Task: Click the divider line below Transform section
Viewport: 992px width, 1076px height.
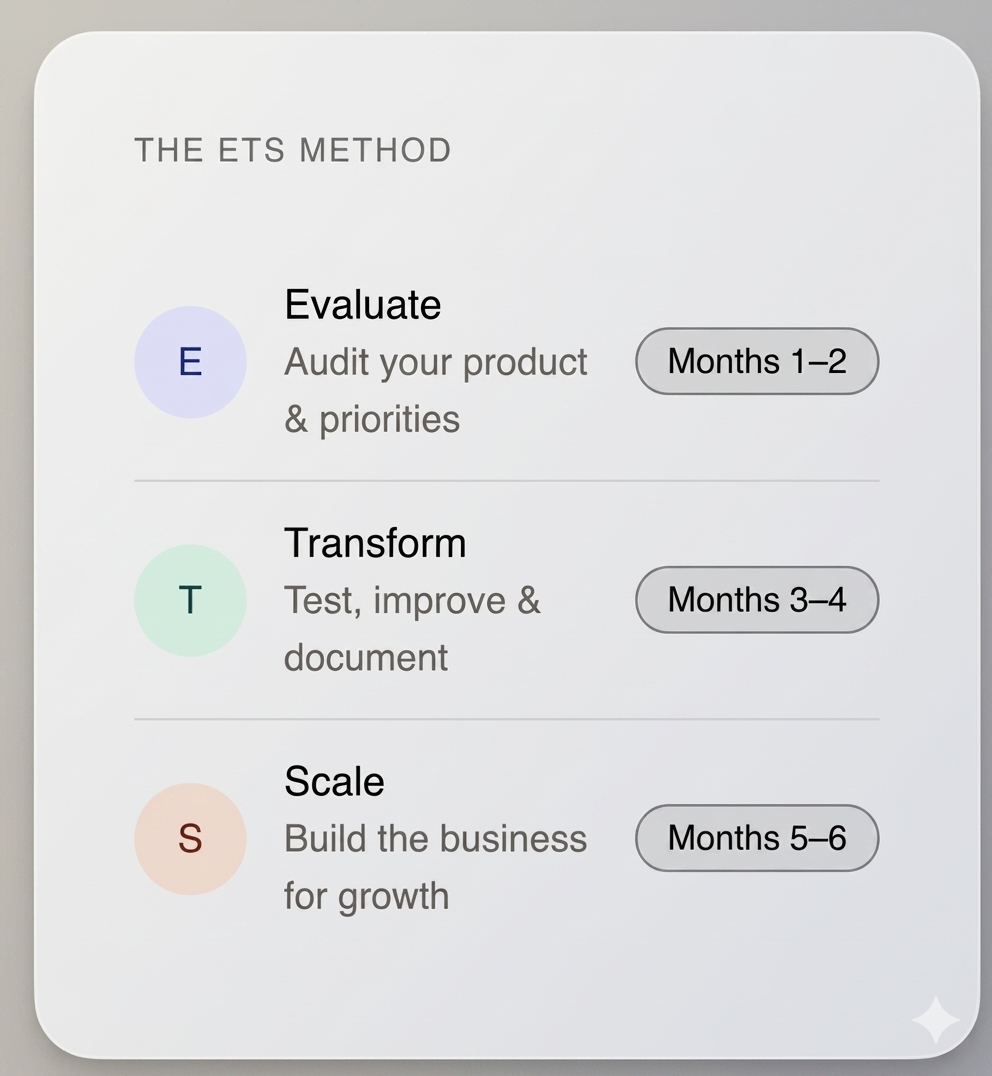Action: click(x=506, y=719)
